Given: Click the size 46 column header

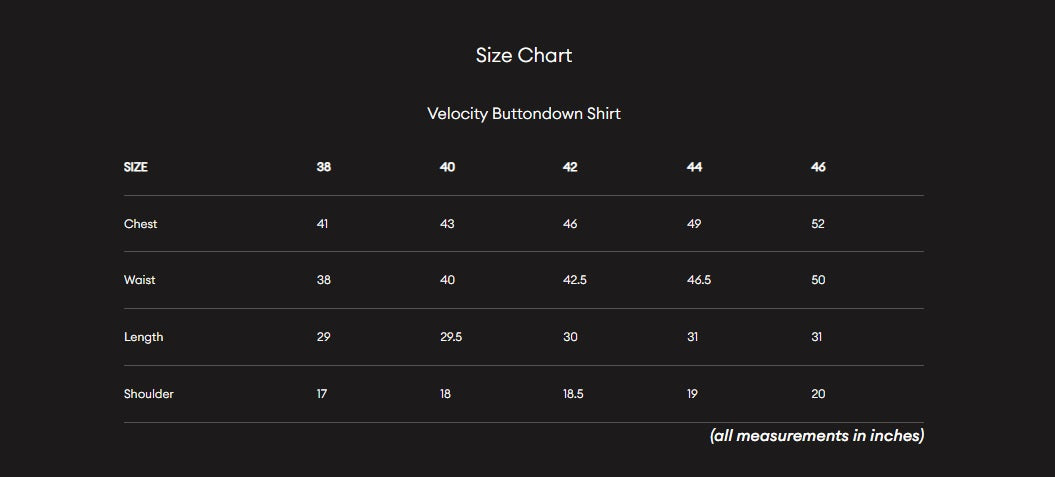Looking at the screenshot, I should click(x=818, y=167).
